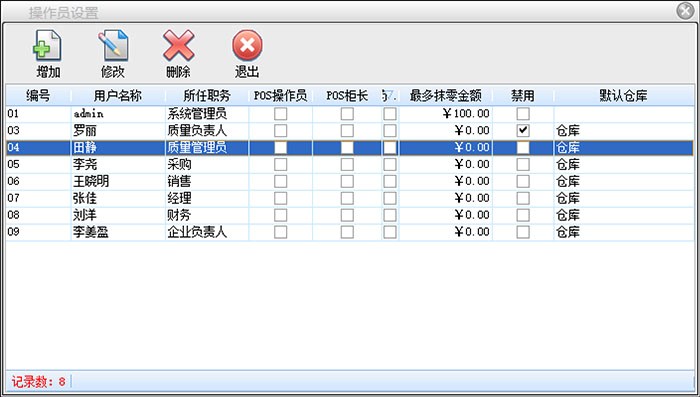The height and width of the screenshot is (397, 700).
Task: Toggle POS操作员 checkbox for 李尧
Action: click(x=280, y=165)
